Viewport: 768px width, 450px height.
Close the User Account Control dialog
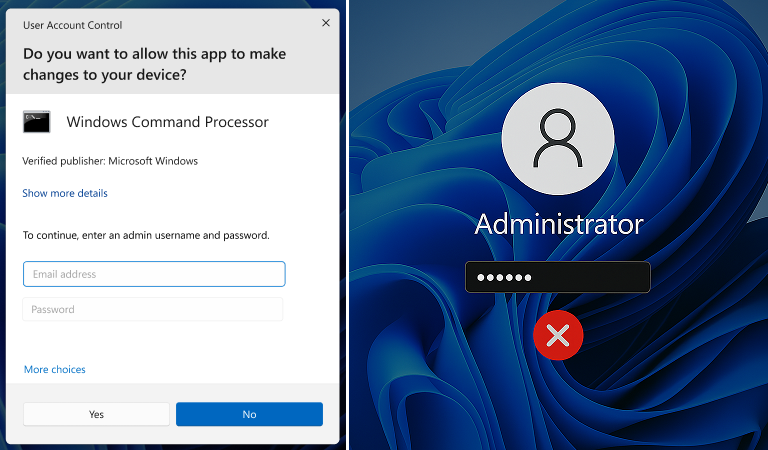325,22
